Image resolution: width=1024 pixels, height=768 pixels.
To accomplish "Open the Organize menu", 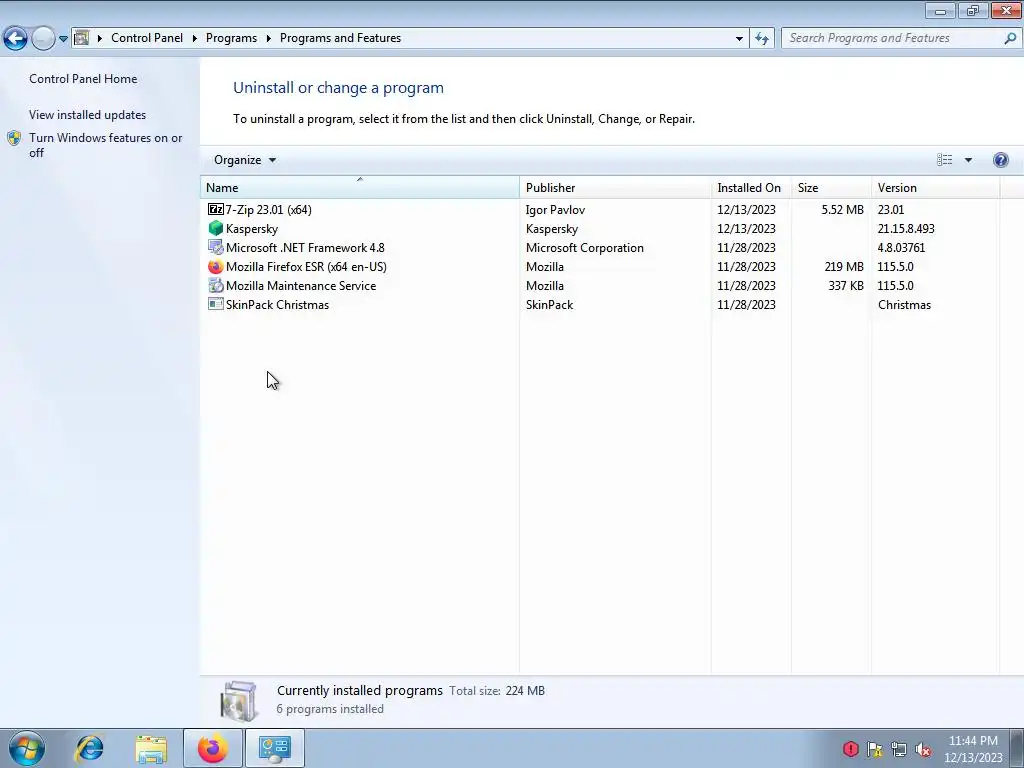I will point(245,160).
